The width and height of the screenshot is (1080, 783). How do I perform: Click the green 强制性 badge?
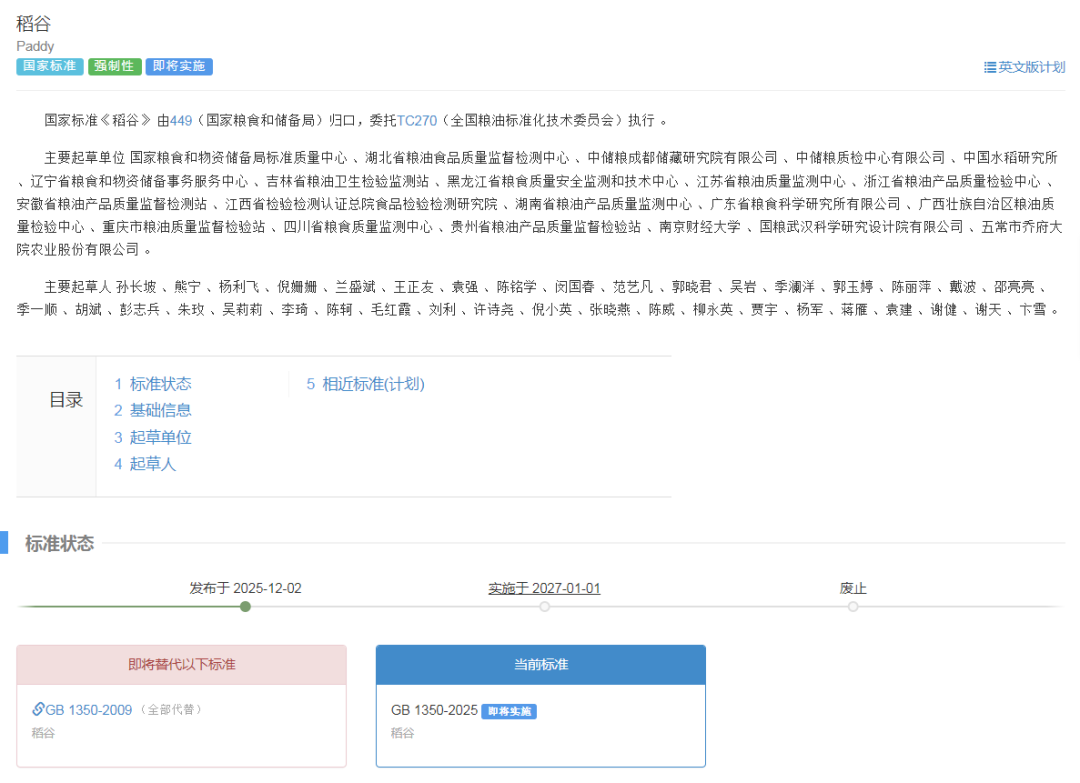(x=115, y=67)
